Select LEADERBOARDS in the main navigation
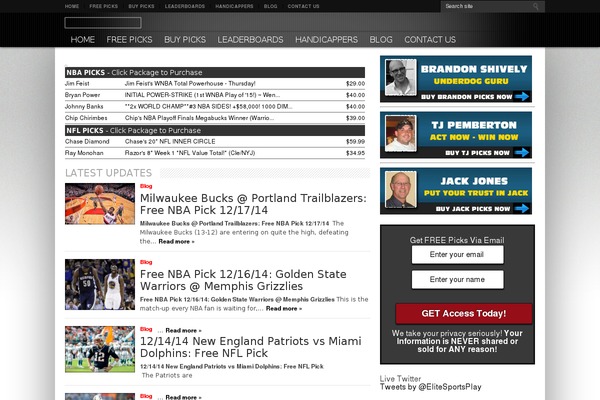 [x=250, y=39]
